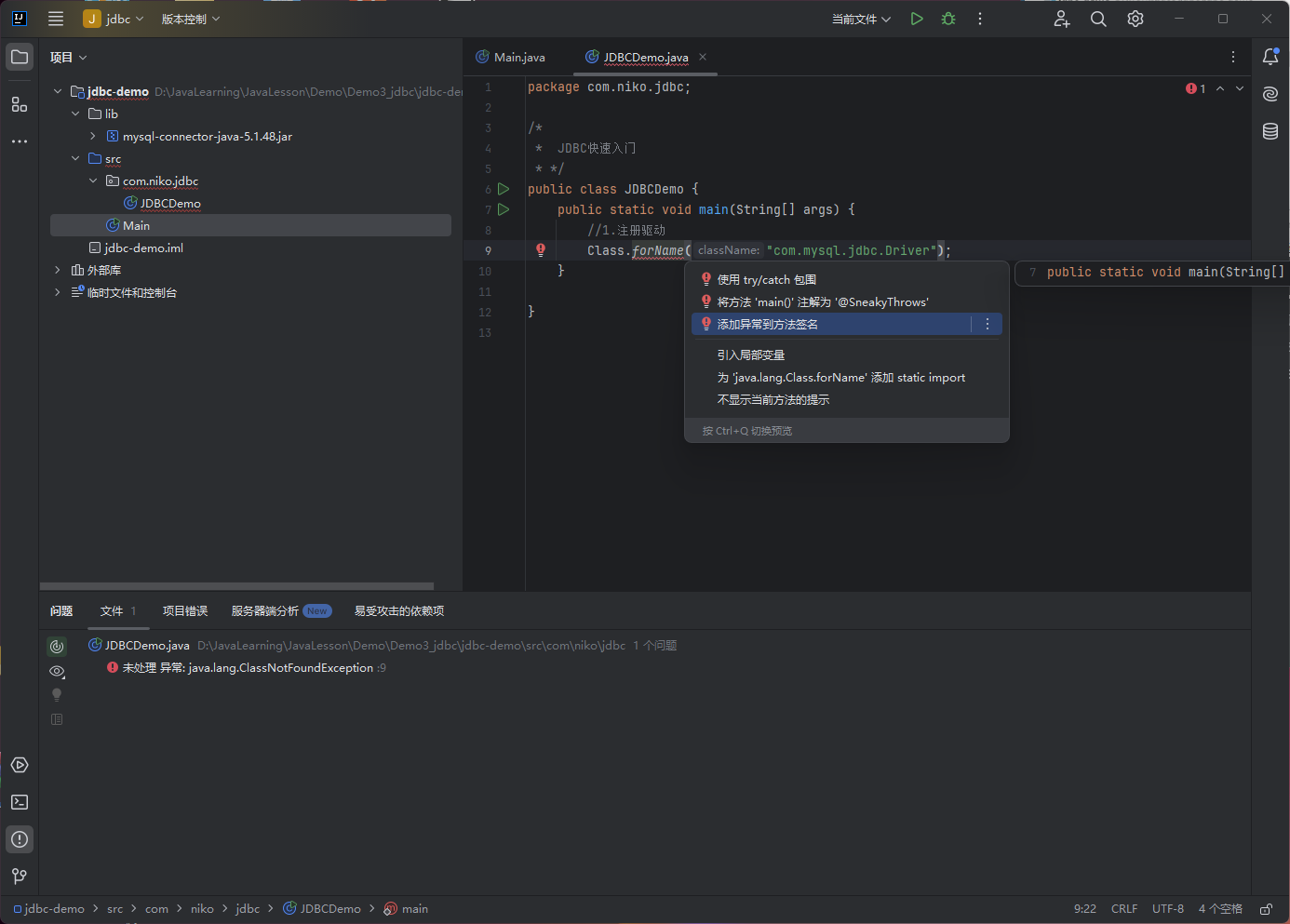Click the unhandled ClassNotFoundException problem entry
The height and width of the screenshot is (924, 1290).
(x=248, y=668)
